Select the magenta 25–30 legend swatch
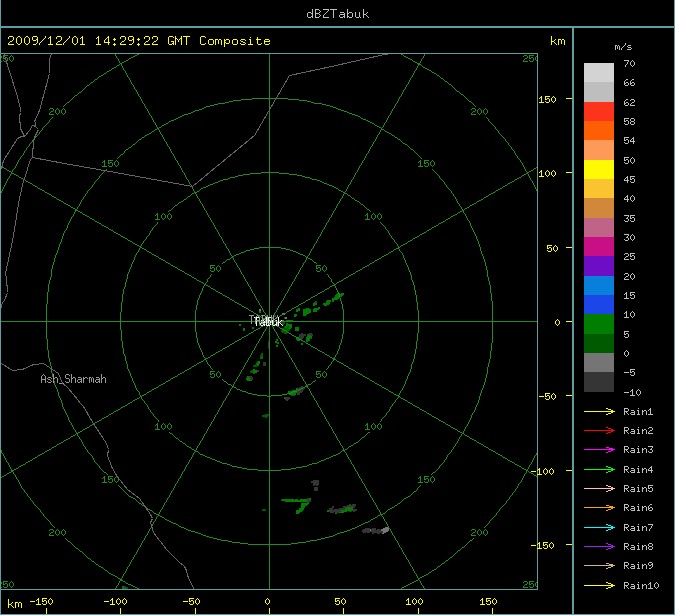 coord(599,247)
